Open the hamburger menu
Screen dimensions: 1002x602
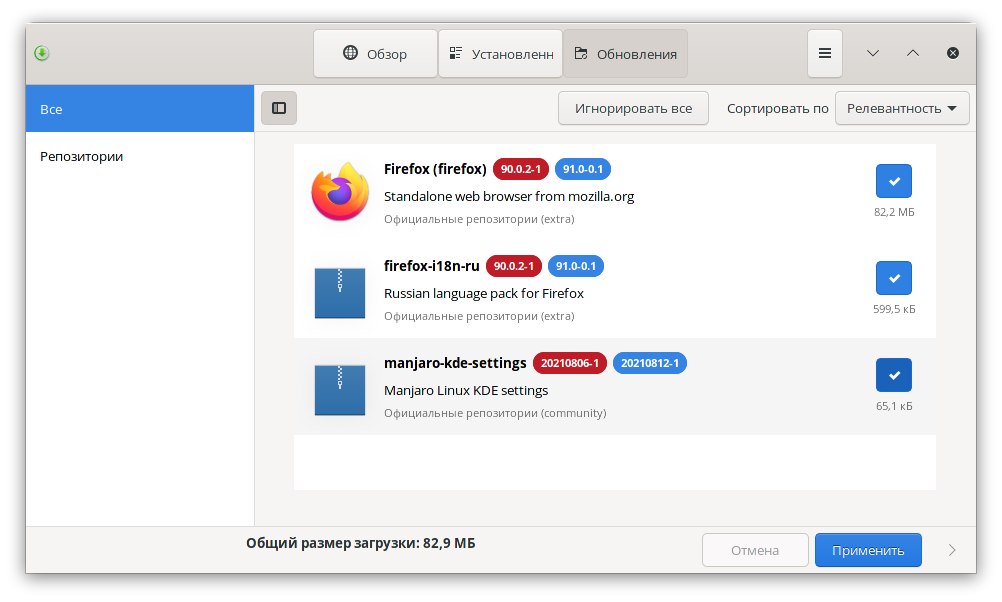click(824, 53)
